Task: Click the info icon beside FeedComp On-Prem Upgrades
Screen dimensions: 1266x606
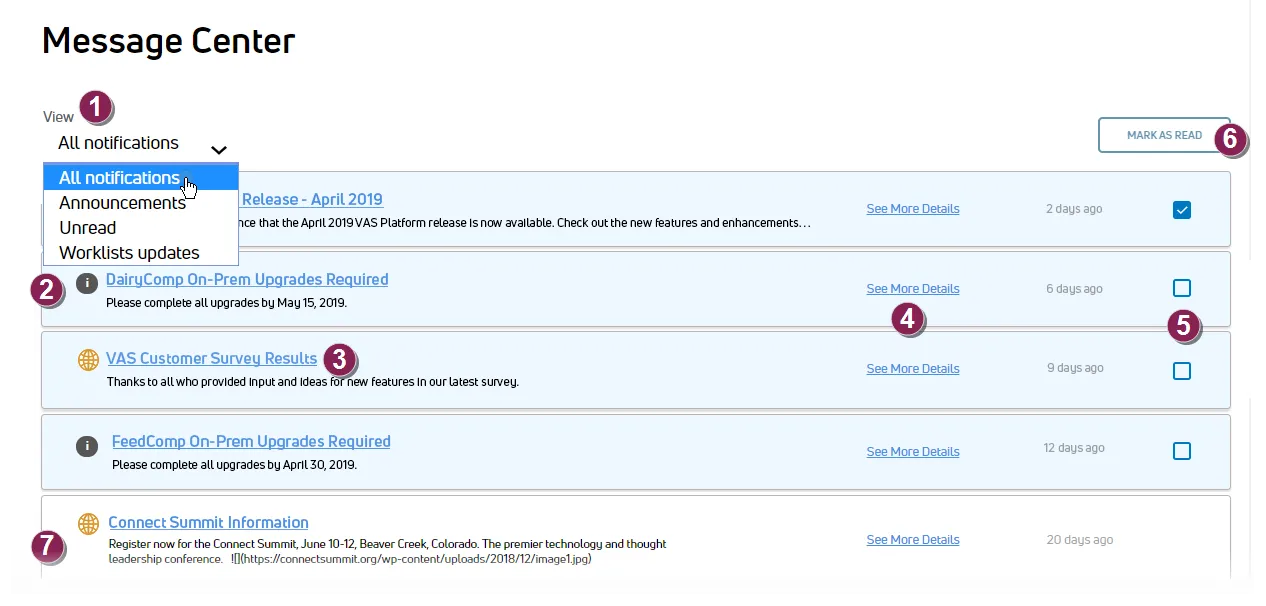Action: click(x=87, y=445)
